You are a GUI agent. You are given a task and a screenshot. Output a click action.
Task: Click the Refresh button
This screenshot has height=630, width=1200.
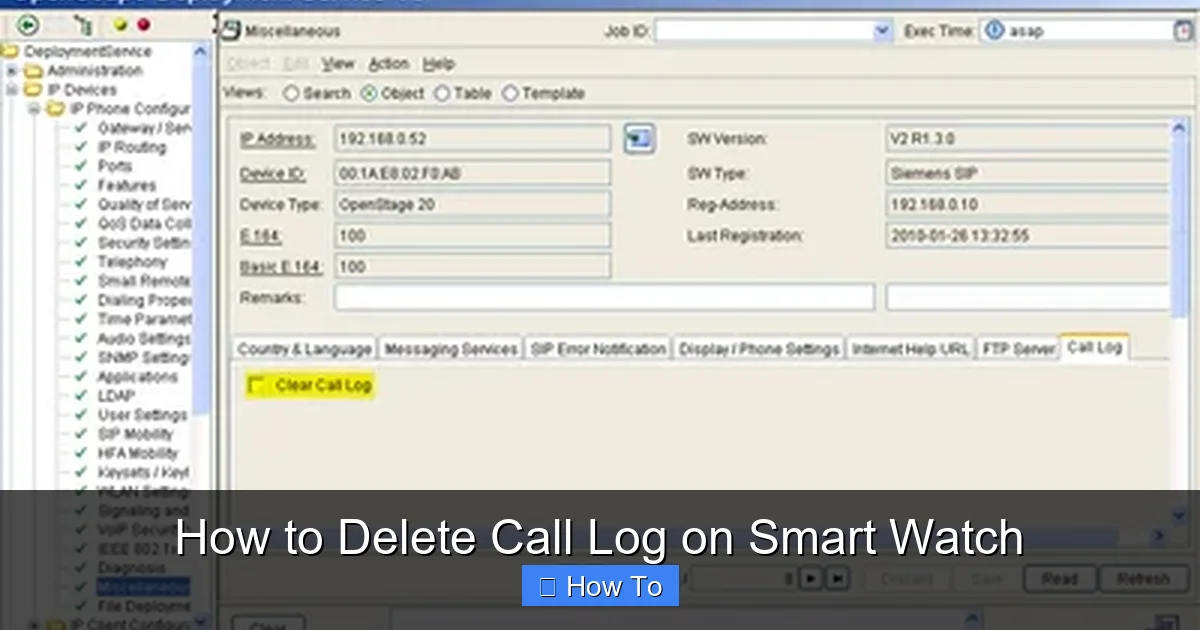point(1144,578)
